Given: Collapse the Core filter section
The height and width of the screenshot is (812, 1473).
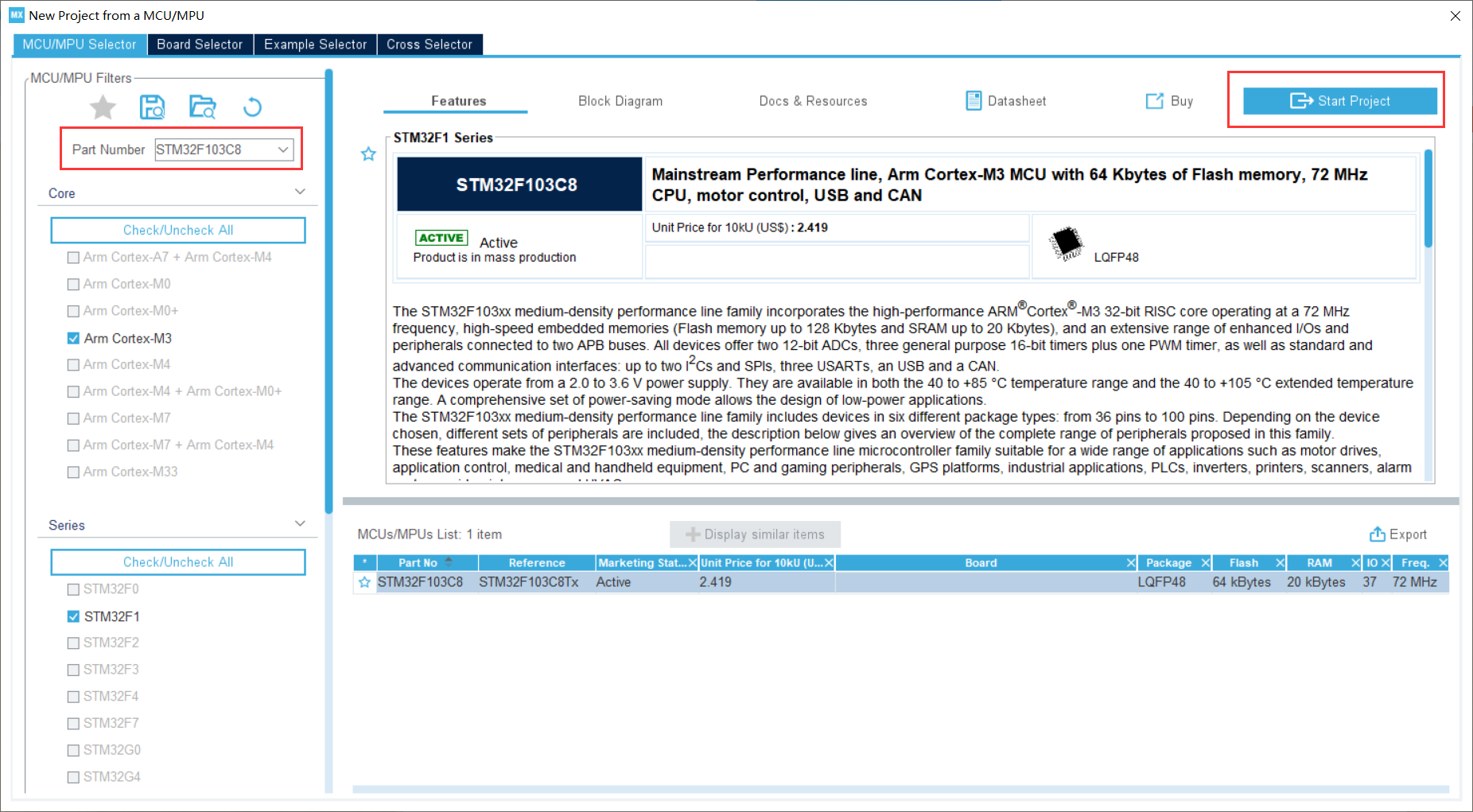Looking at the screenshot, I should (x=300, y=192).
